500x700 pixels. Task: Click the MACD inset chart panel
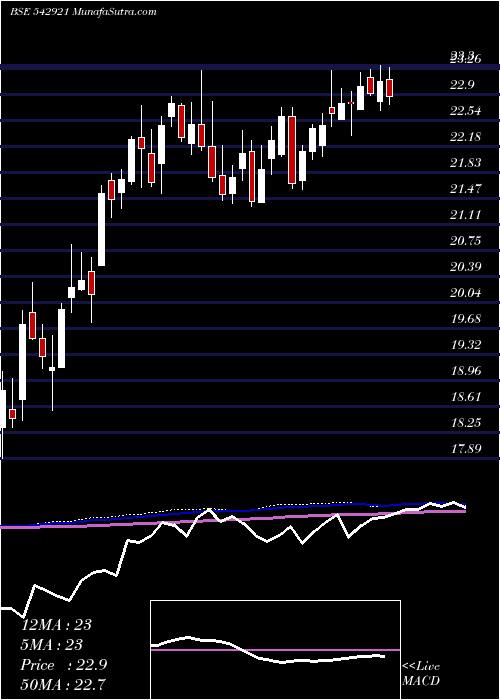(x=275, y=650)
